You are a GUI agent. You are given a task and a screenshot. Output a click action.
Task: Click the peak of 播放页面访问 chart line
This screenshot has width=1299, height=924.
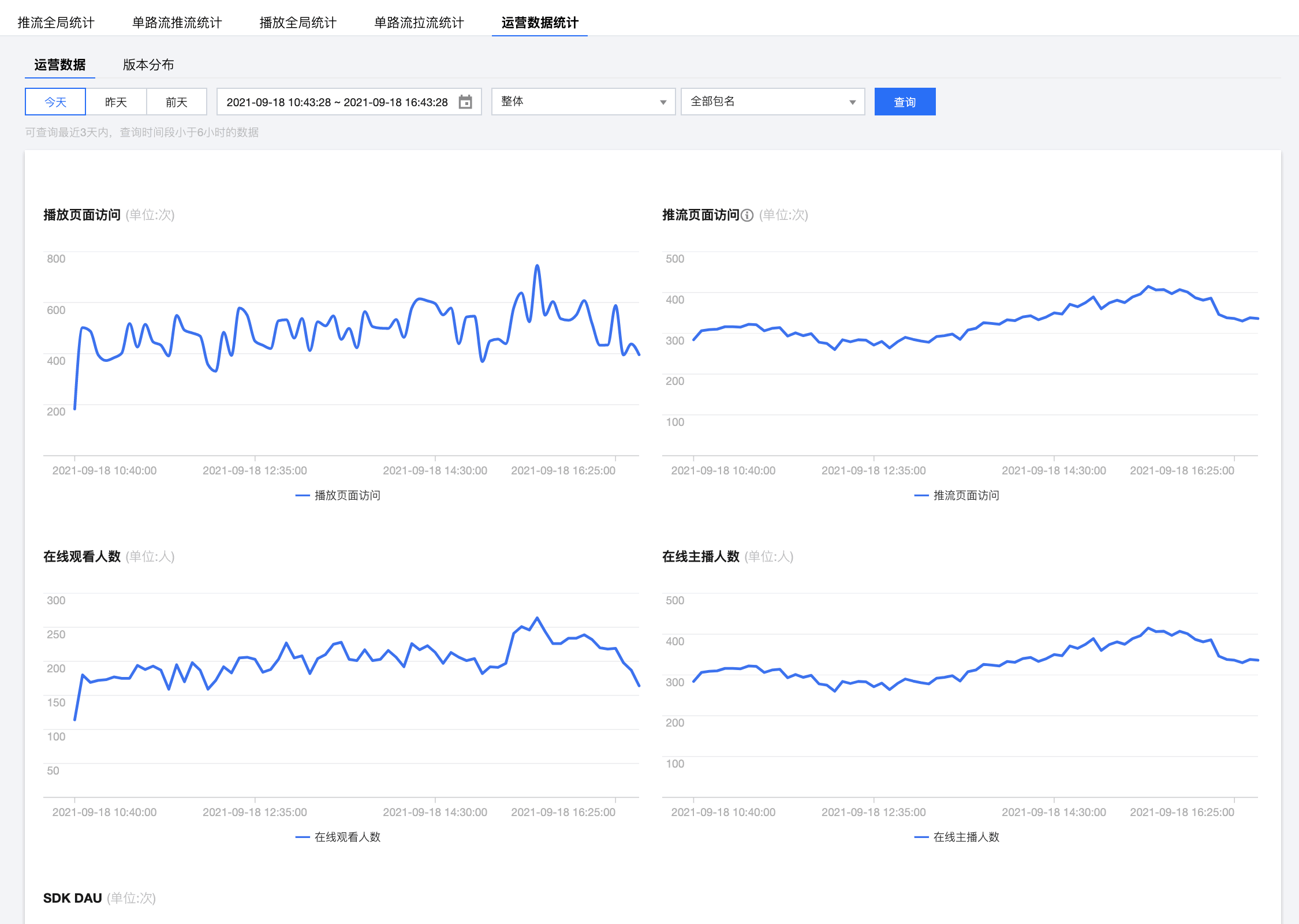point(537,266)
